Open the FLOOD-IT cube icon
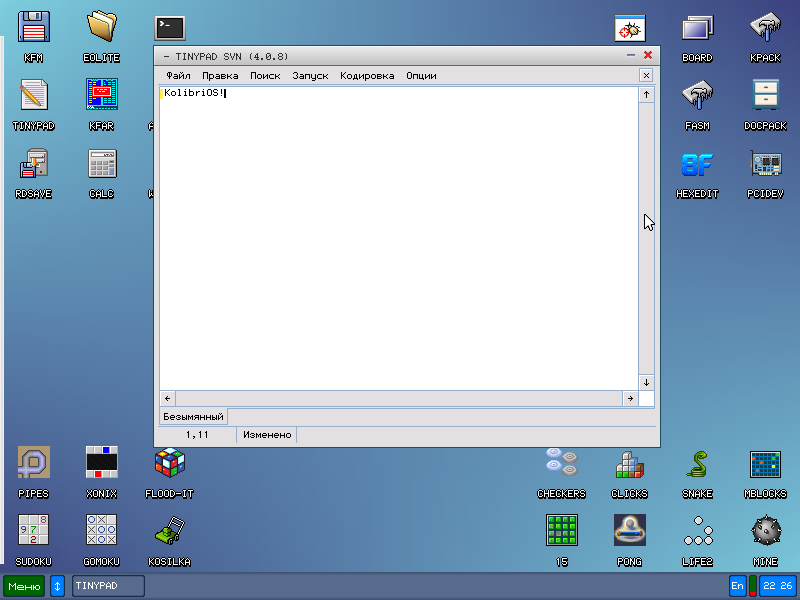 (169, 465)
